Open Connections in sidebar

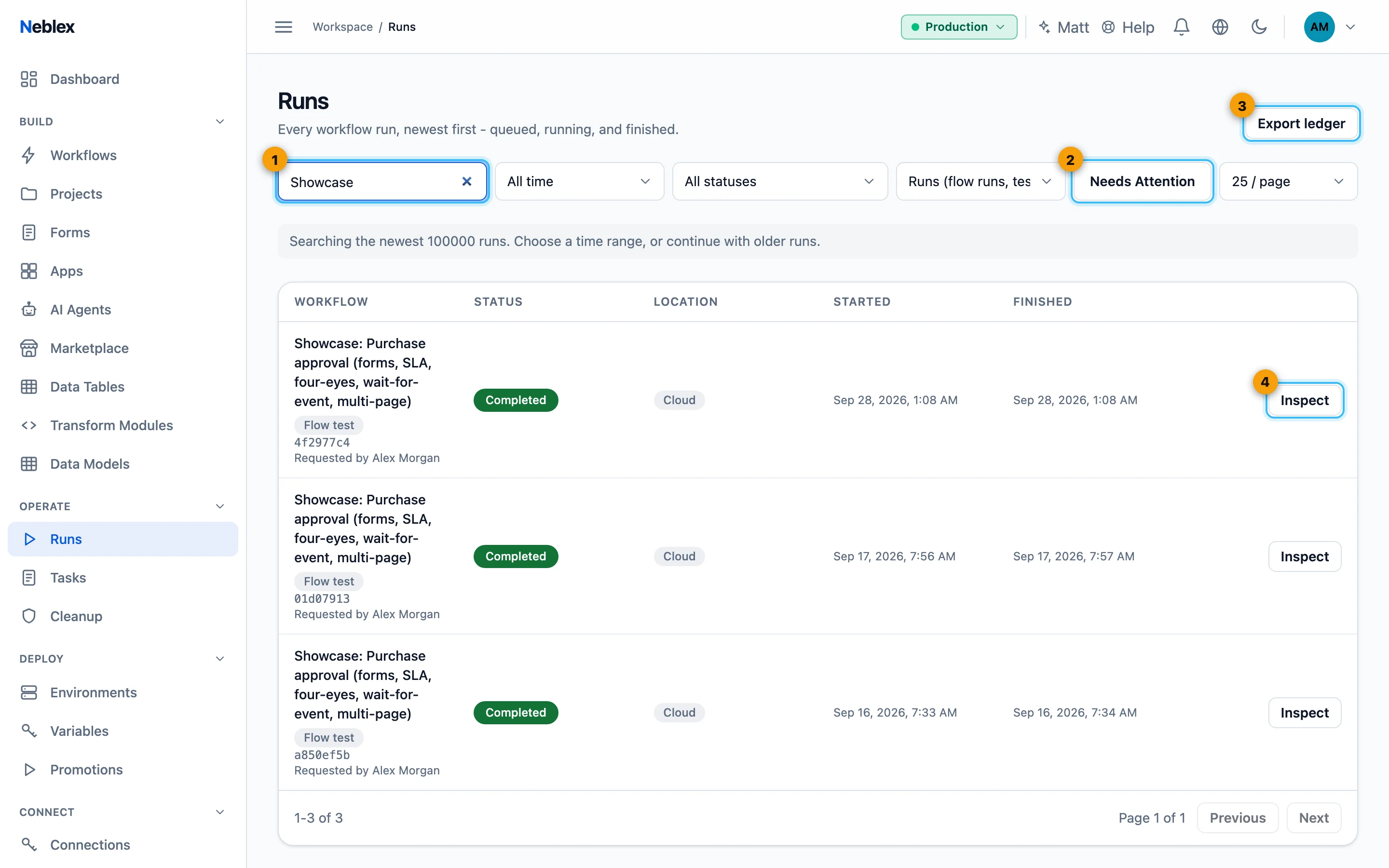tap(123, 844)
